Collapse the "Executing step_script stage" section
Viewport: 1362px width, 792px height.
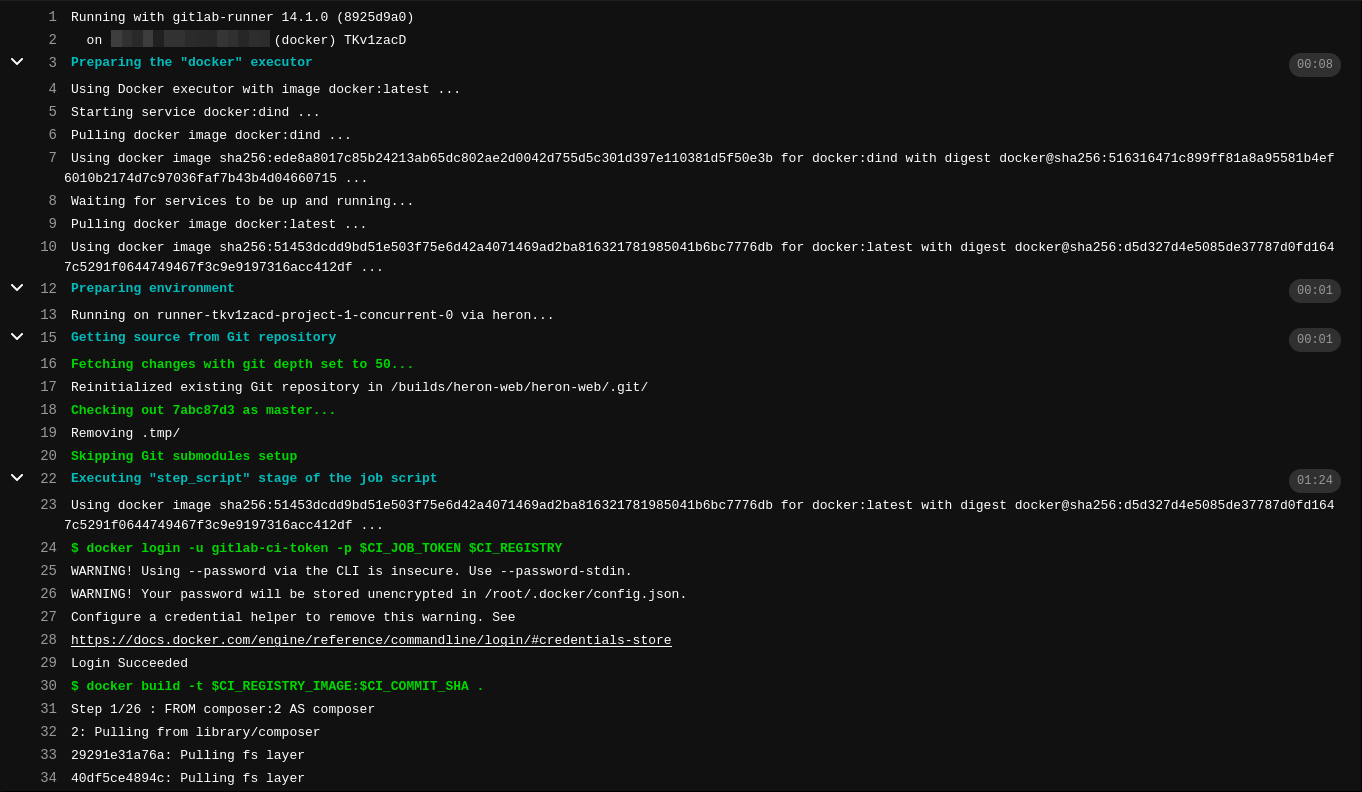[16, 478]
